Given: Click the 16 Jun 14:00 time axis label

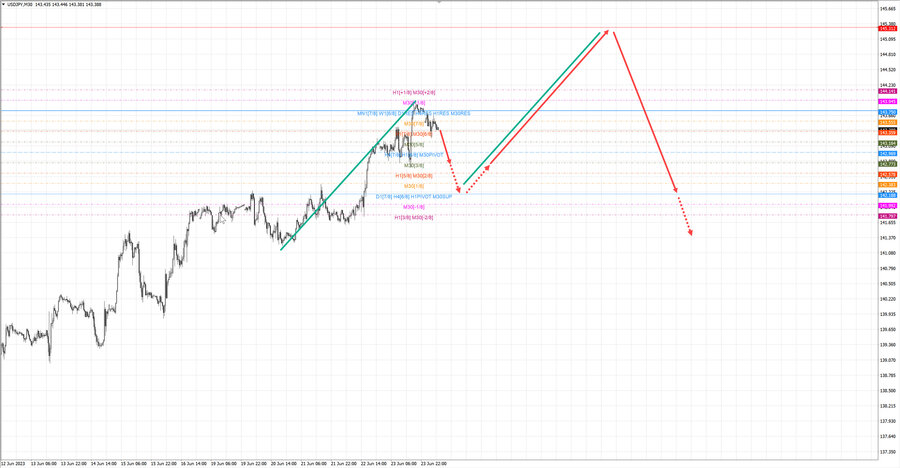Looking at the screenshot, I should (193, 463).
